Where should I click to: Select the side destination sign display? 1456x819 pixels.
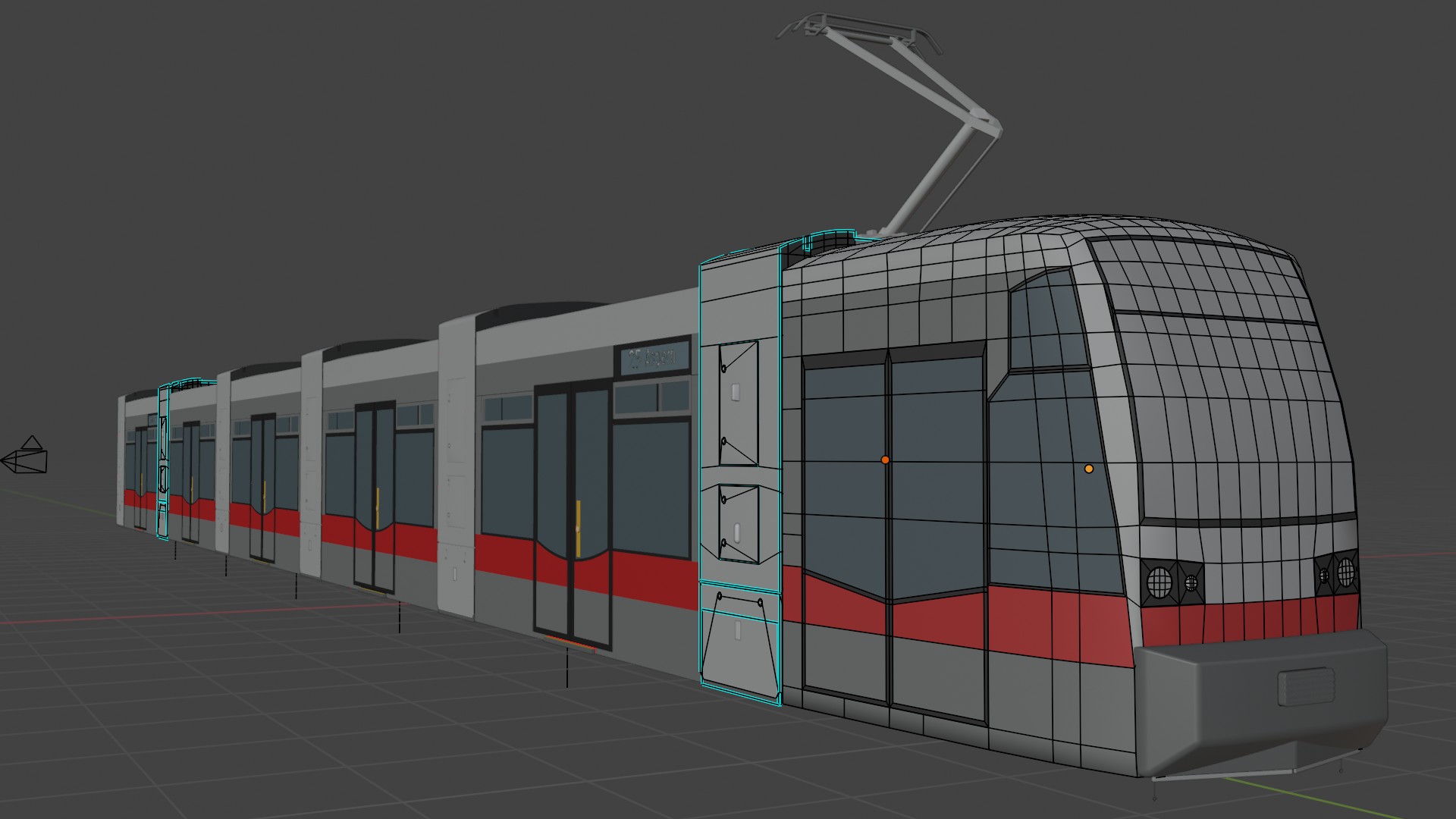pyautogui.click(x=652, y=357)
